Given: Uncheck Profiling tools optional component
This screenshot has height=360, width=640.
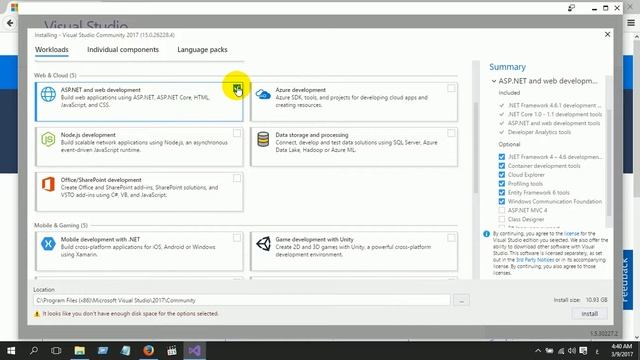Looking at the screenshot, I should pyautogui.click(x=502, y=184).
